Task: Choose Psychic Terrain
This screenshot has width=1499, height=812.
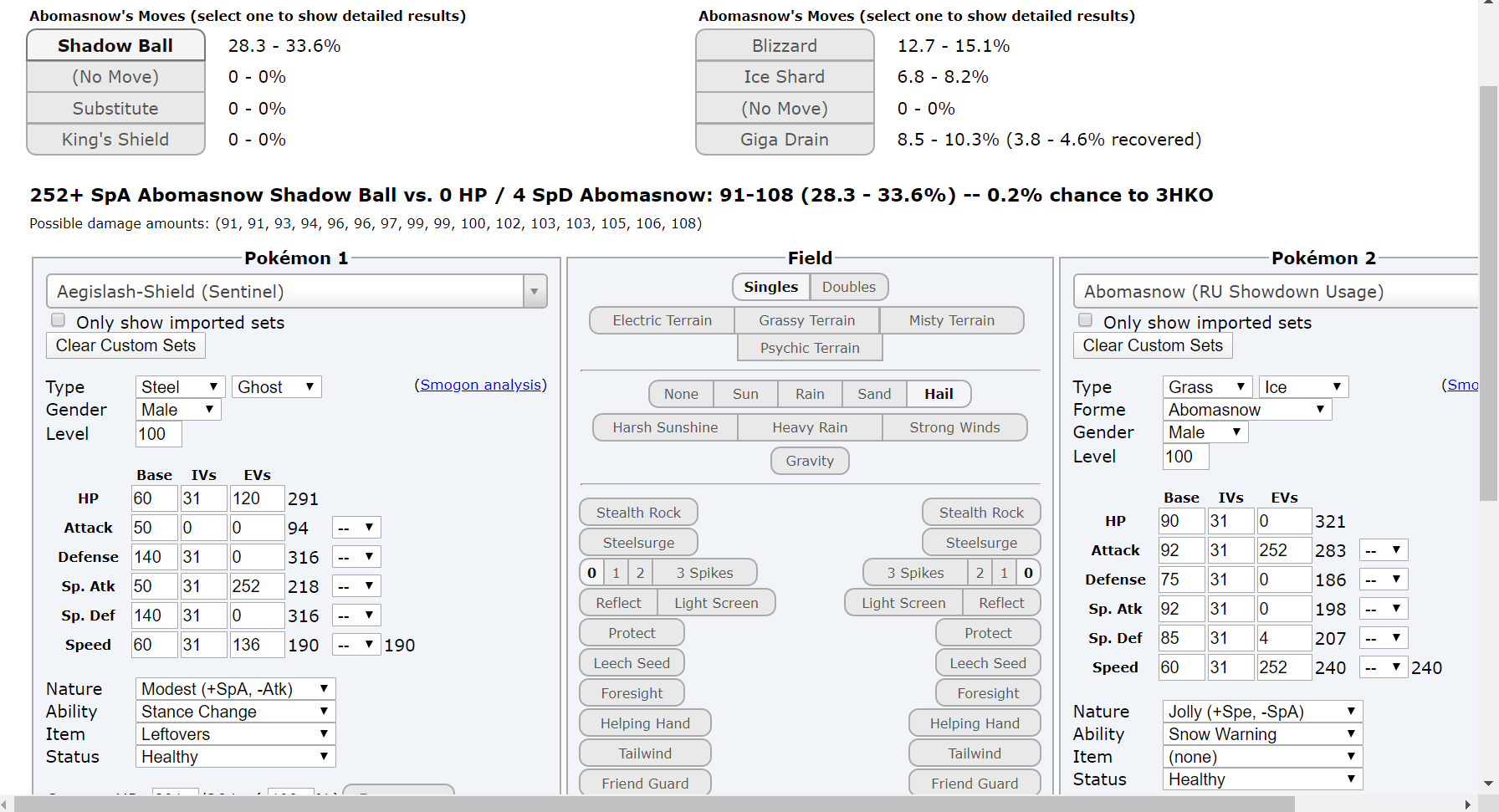Action: (x=810, y=348)
